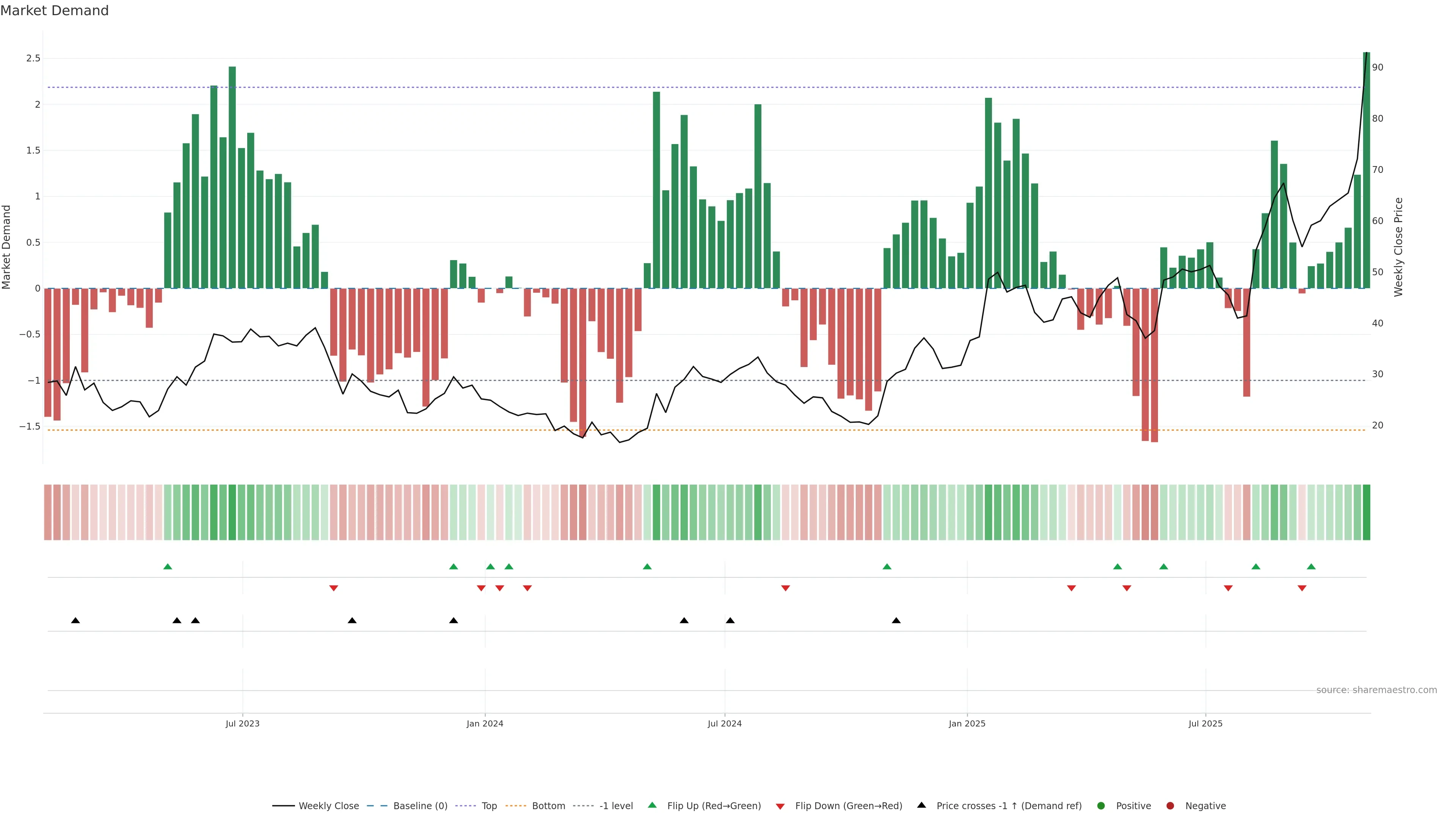This screenshot has width=1456, height=819.
Task: Hide the Baseline (0) series via legend
Action: point(420,806)
